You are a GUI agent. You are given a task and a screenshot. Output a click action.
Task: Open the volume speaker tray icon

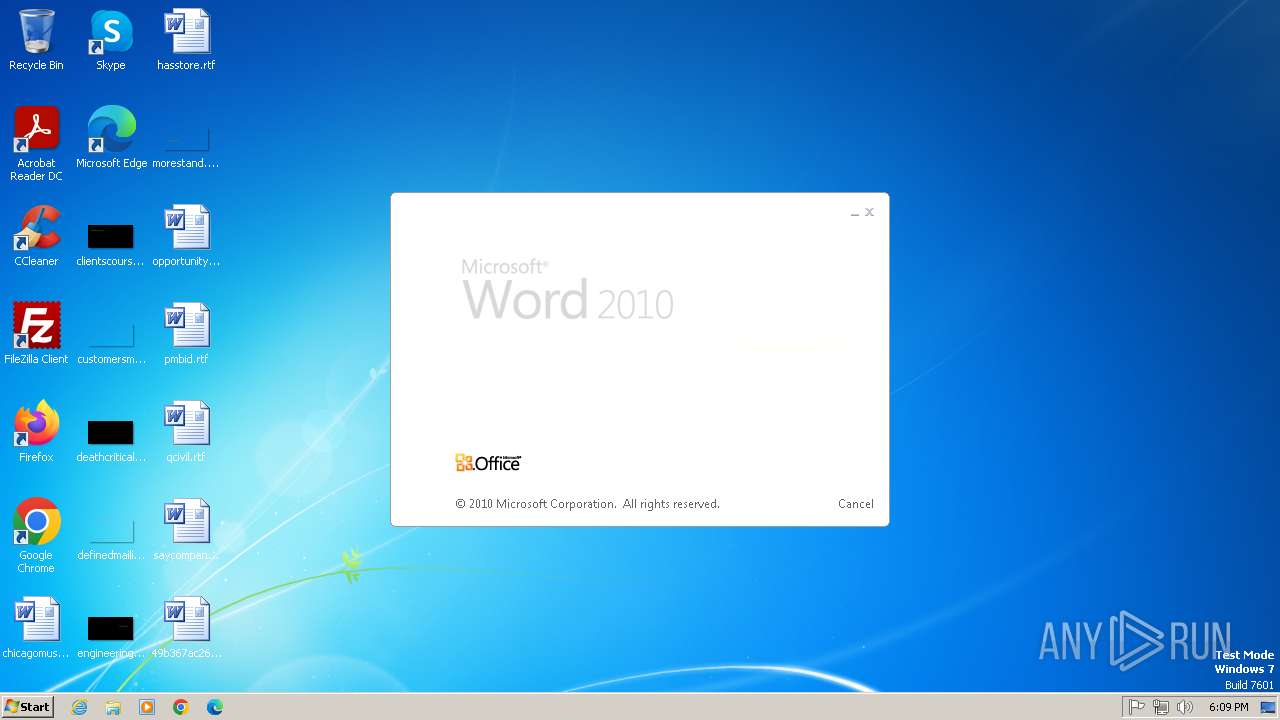tap(1185, 707)
